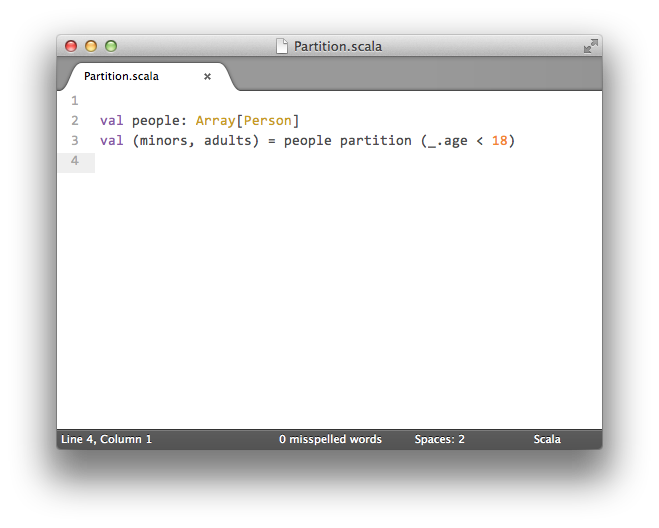Click line number 4 in the gutter
Image resolution: width=659 pixels, height=528 pixels.
click(x=75, y=161)
